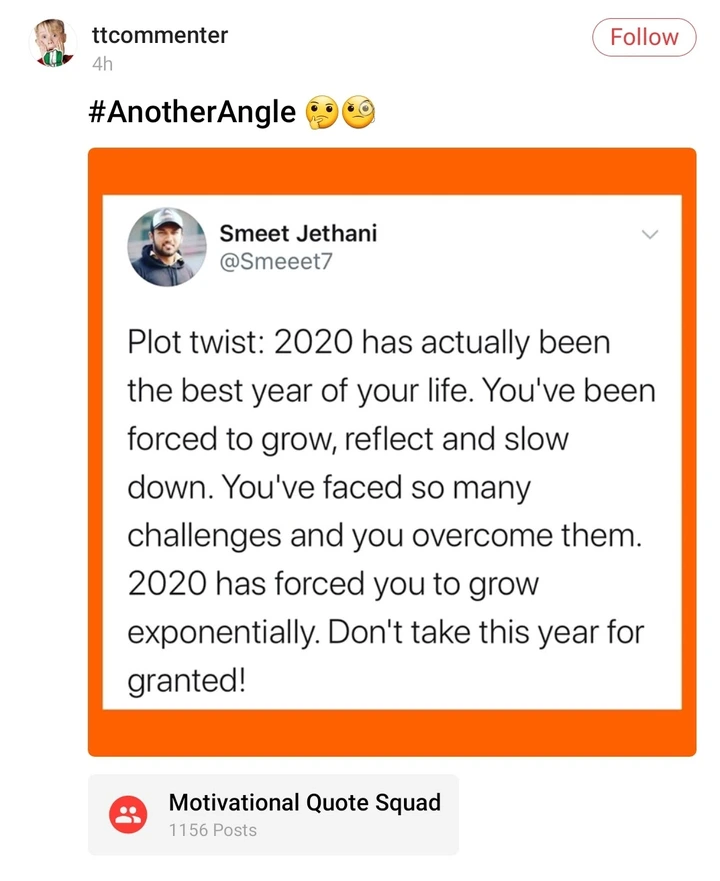Image resolution: width=720 pixels, height=881 pixels.
Task: Click the word 'granted!' in the tweet
Action: pos(186,681)
